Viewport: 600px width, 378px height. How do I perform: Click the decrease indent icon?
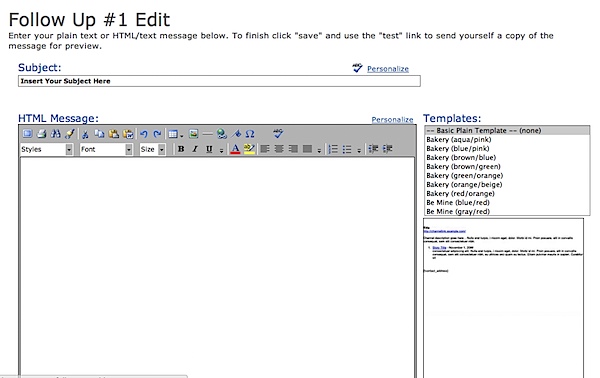click(373, 149)
